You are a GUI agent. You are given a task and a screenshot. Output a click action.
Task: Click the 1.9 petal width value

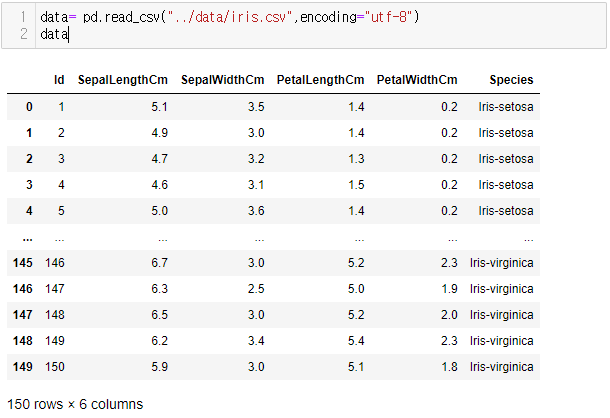pos(449,289)
